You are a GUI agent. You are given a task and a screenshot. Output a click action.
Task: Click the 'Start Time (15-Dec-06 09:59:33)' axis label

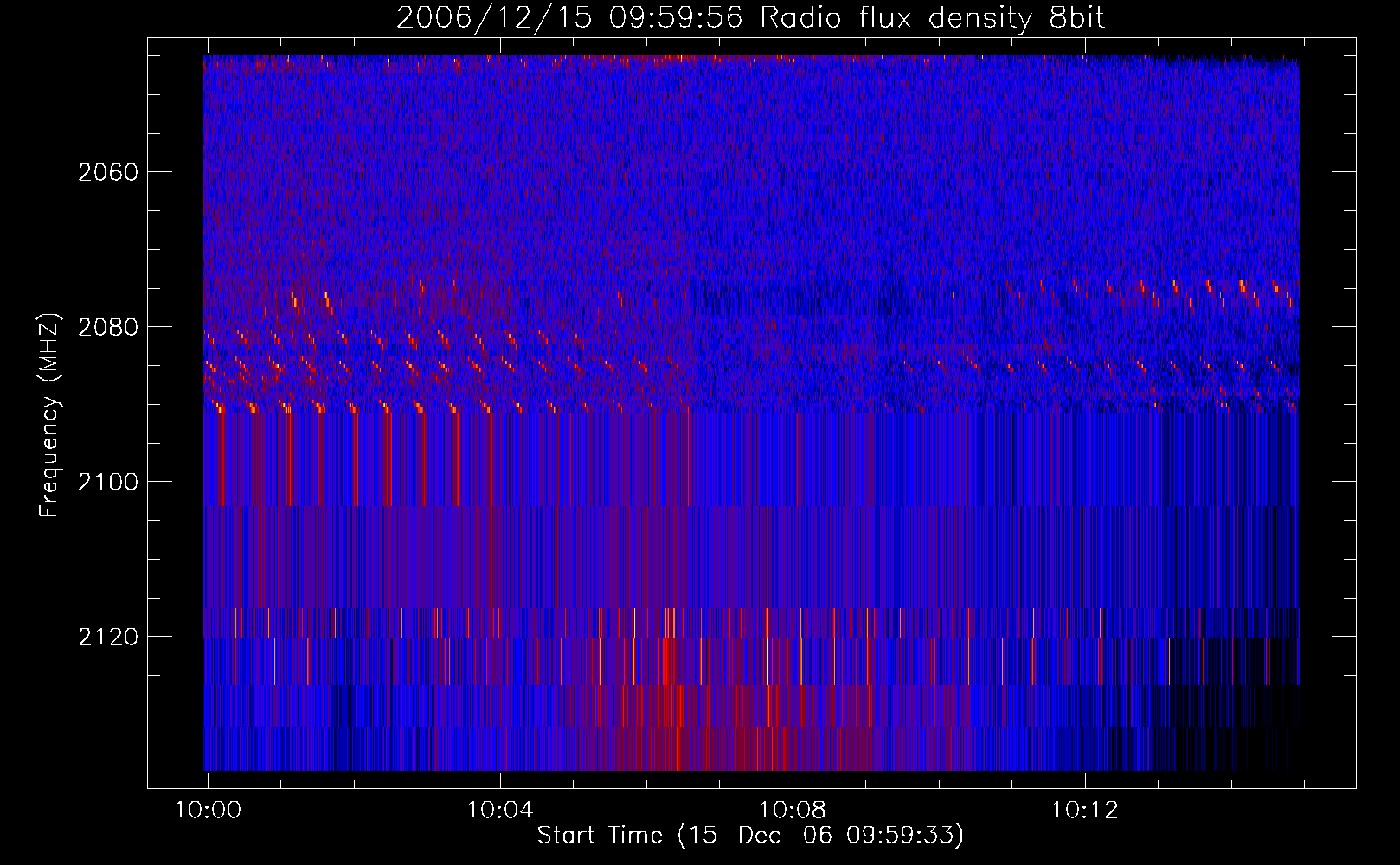(750, 836)
